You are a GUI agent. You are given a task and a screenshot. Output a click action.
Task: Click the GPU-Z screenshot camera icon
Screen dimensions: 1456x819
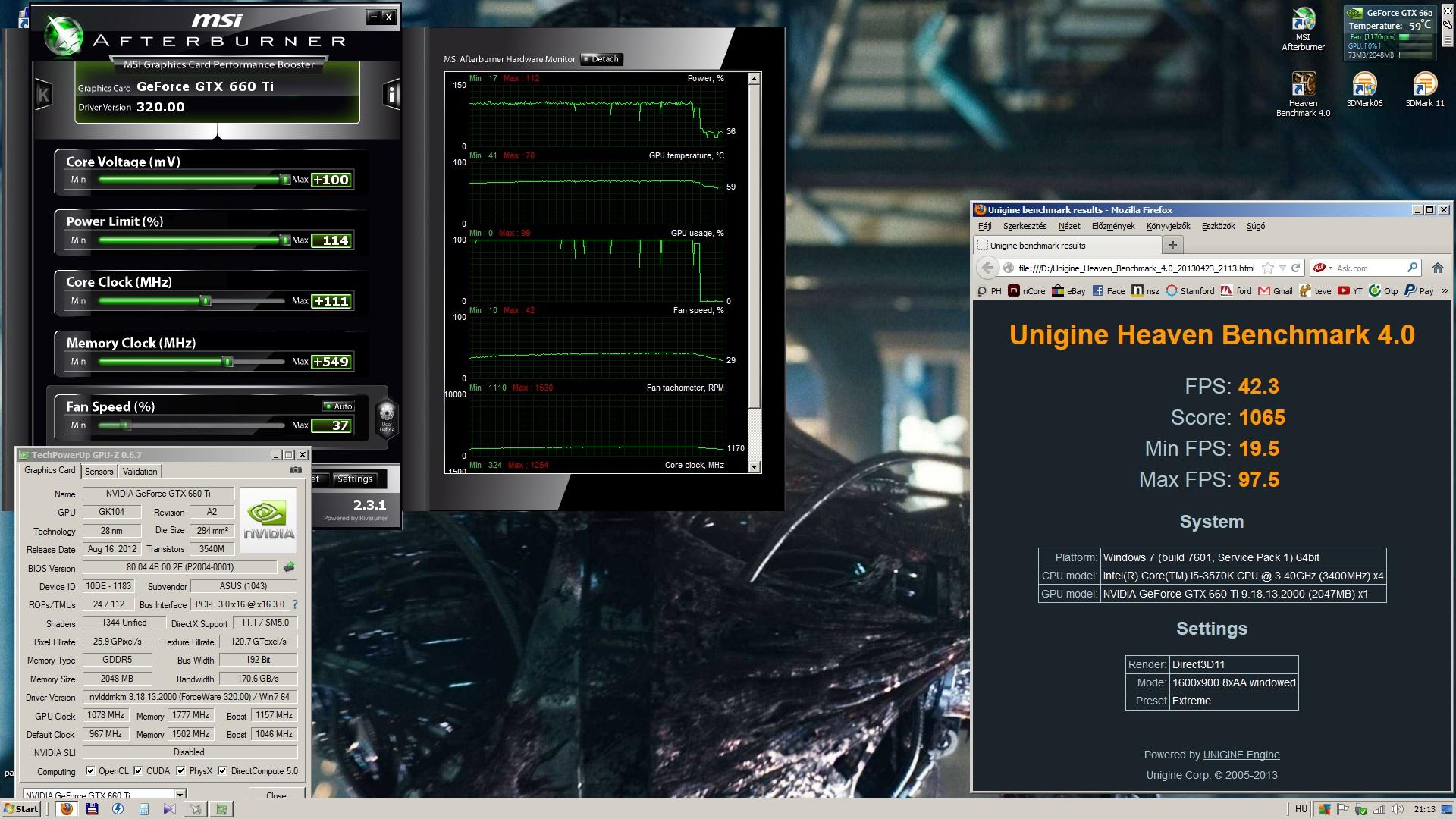point(295,470)
